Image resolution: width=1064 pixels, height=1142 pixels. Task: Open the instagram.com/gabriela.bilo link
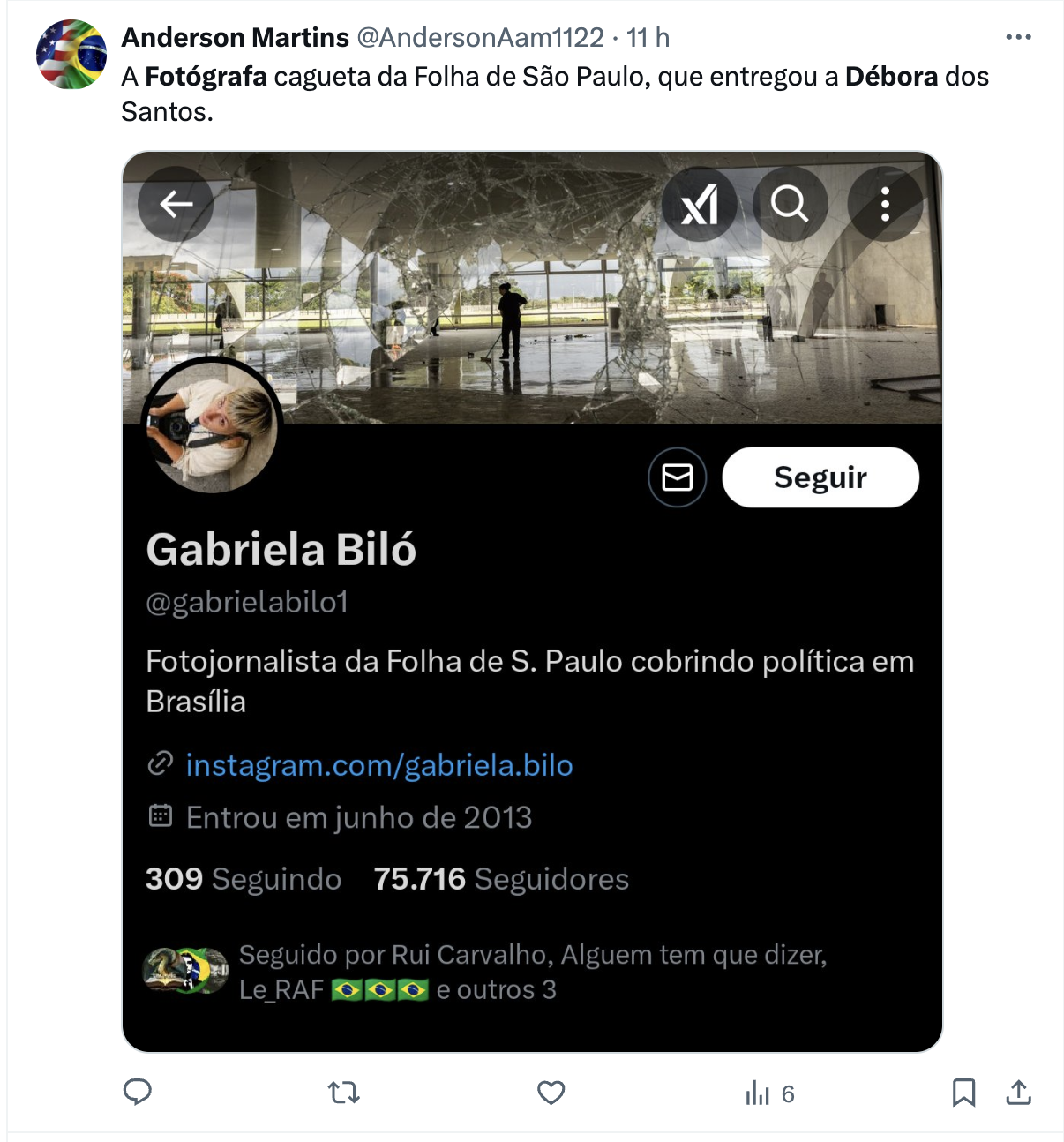[379, 765]
